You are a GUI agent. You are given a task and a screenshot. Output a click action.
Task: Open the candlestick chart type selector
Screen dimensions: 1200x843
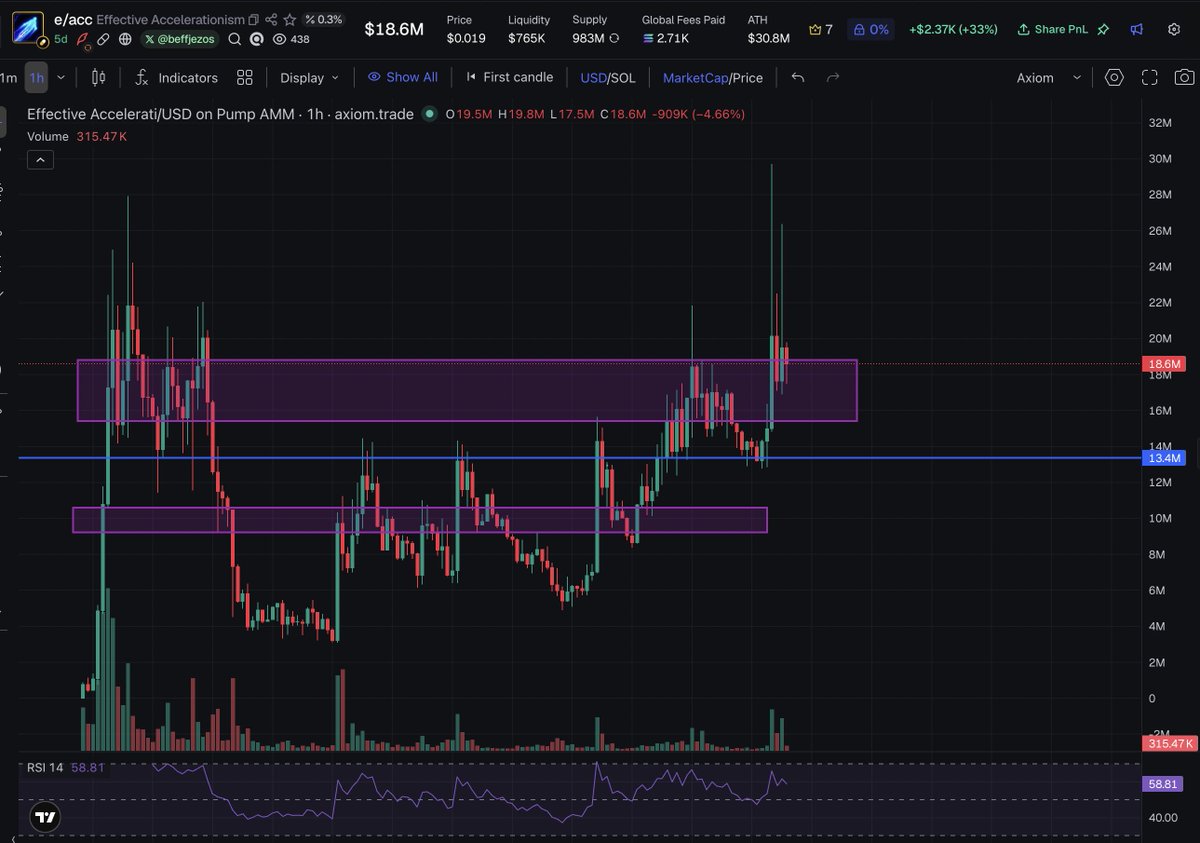98,77
